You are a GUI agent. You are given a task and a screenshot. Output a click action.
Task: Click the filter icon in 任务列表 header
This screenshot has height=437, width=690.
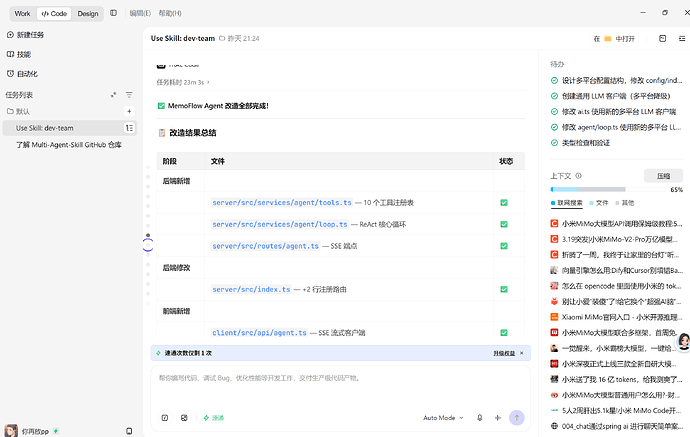[x=129, y=95]
